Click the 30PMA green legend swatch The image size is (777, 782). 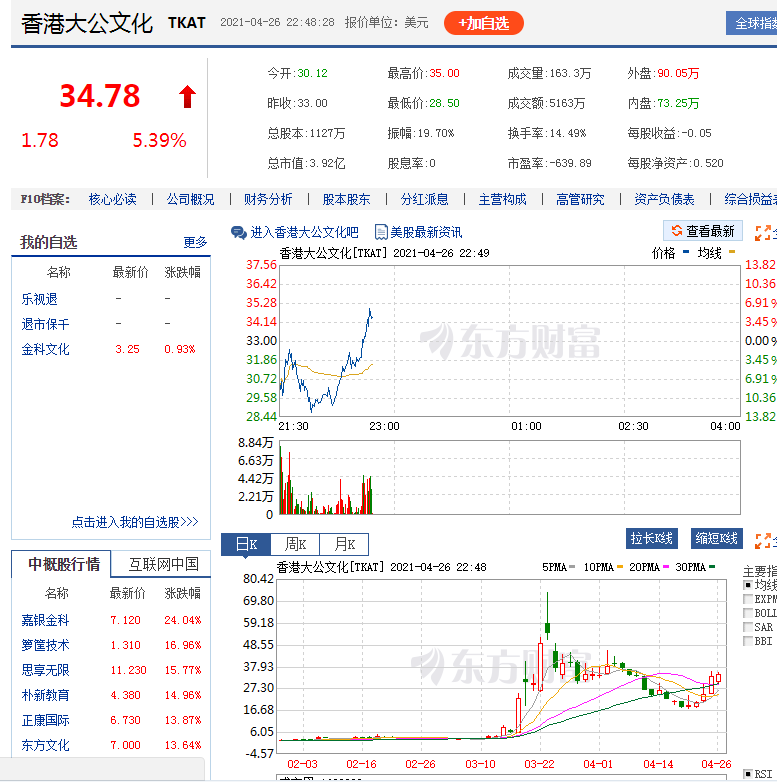tap(712, 567)
